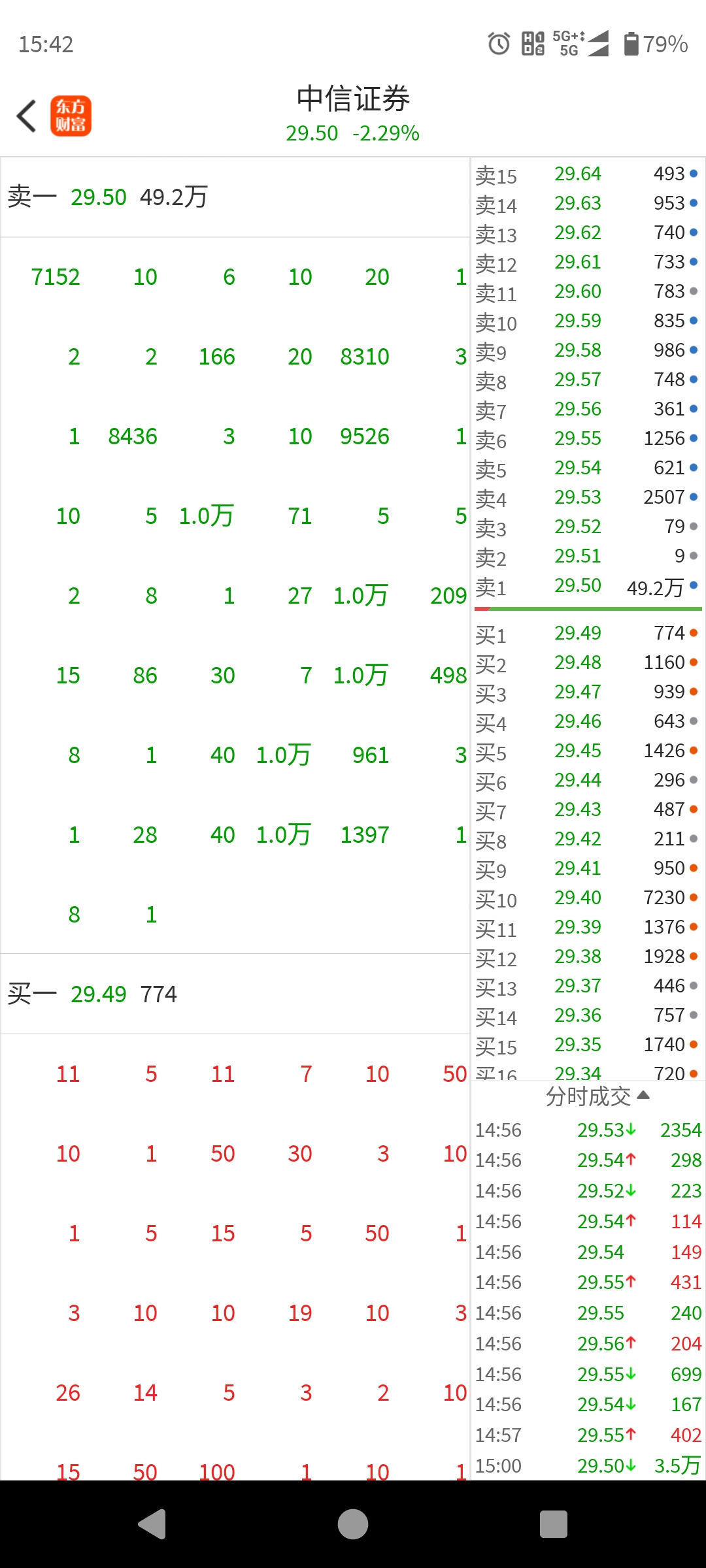Tap the 166 sell order entry
The height and width of the screenshot is (1568, 706).
point(217,357)
